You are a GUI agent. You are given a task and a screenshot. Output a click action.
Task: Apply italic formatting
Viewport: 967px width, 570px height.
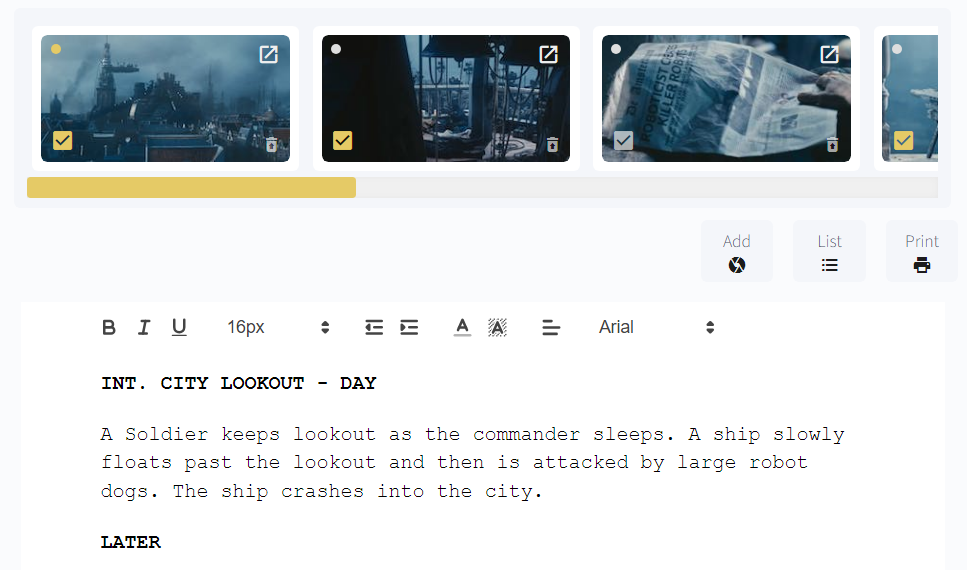pyautogui.click(x=144, y=328)
